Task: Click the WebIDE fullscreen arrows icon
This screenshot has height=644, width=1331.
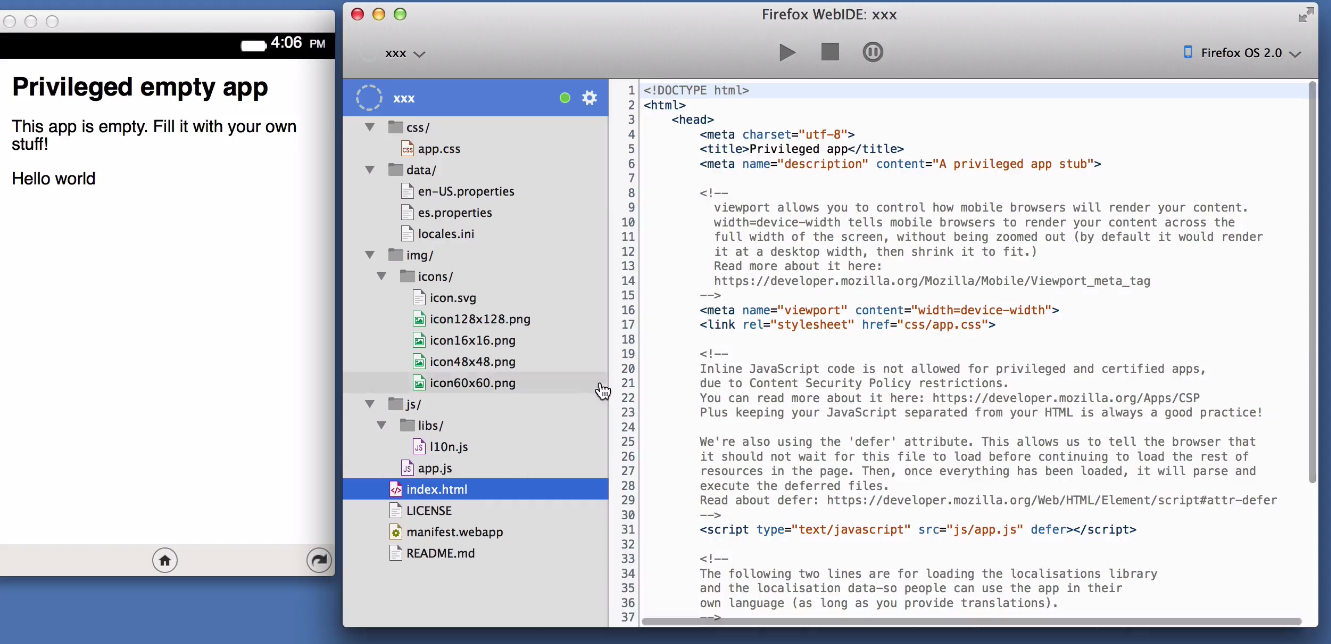Action: [1306, 14]
